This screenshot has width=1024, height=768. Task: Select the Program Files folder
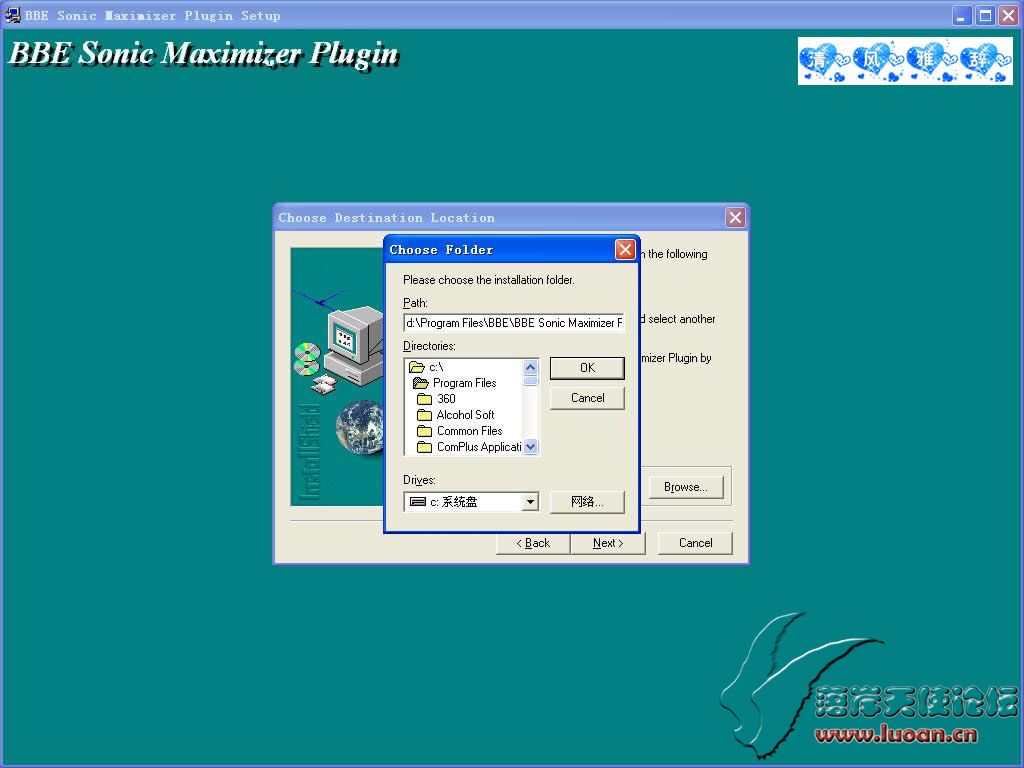click(464, 383)
